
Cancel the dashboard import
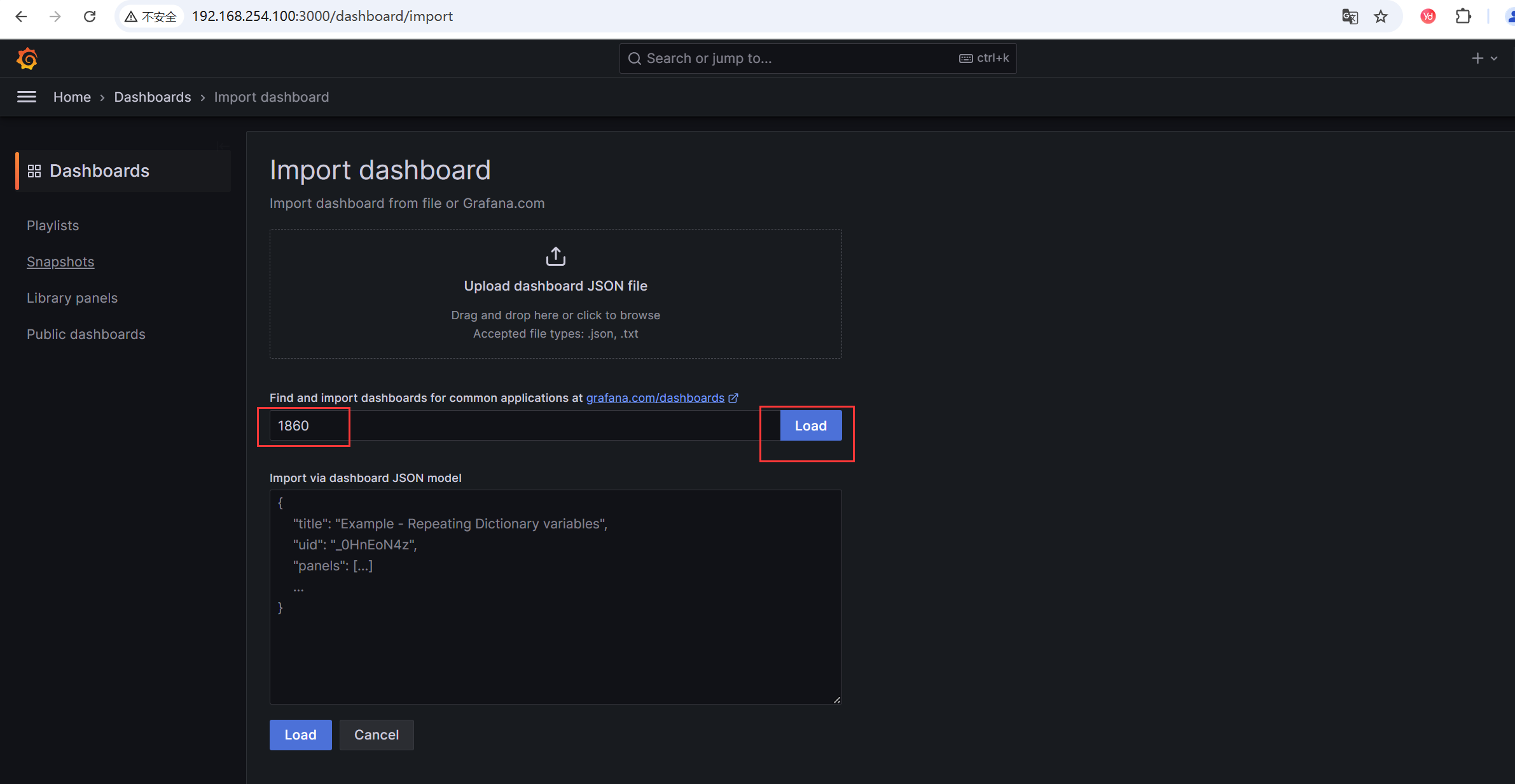[x=376, y=735]
